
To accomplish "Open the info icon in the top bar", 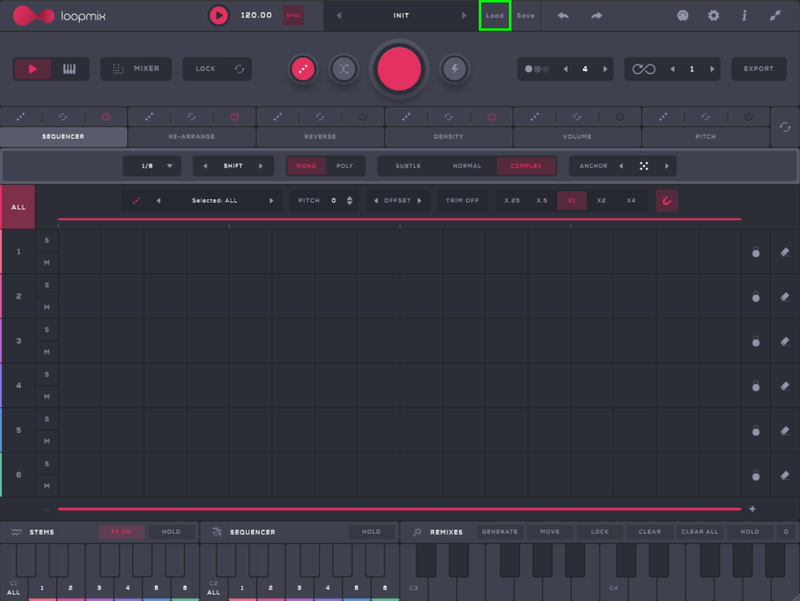I will [x=744, y=16].
